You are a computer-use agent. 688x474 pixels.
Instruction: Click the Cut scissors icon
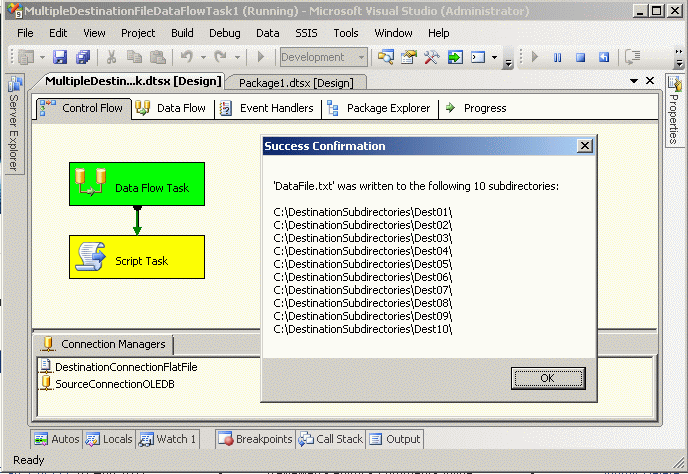point(111,57)
